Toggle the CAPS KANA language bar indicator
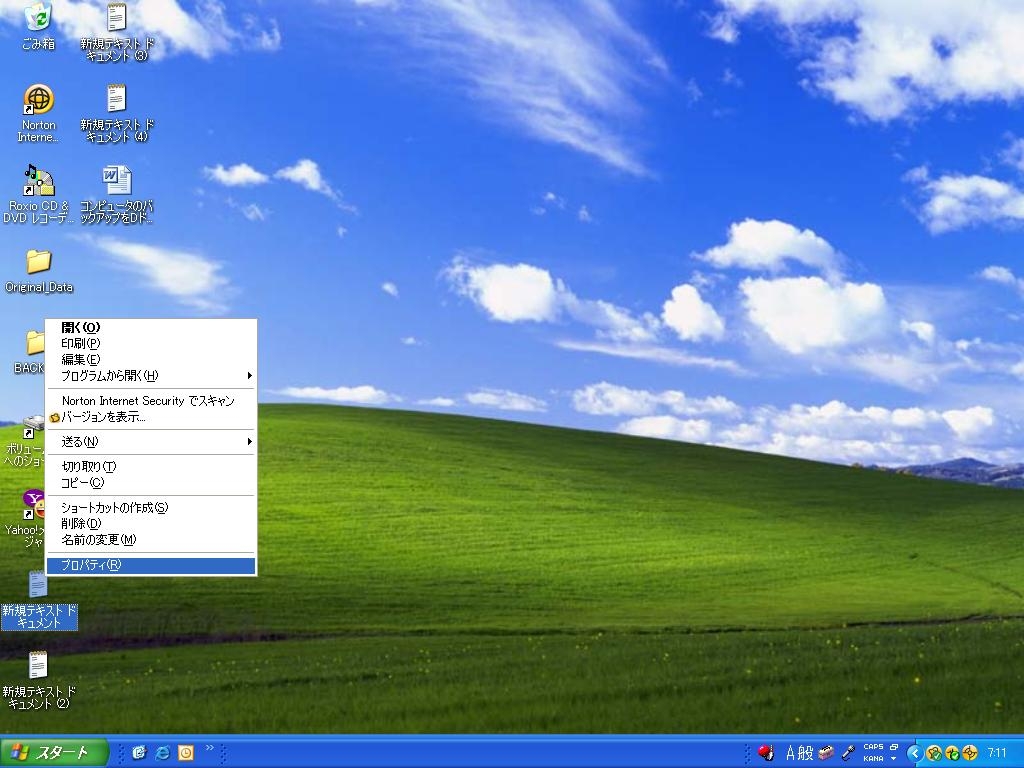The width and height of the screenshot is (1024, 768). 873,753
